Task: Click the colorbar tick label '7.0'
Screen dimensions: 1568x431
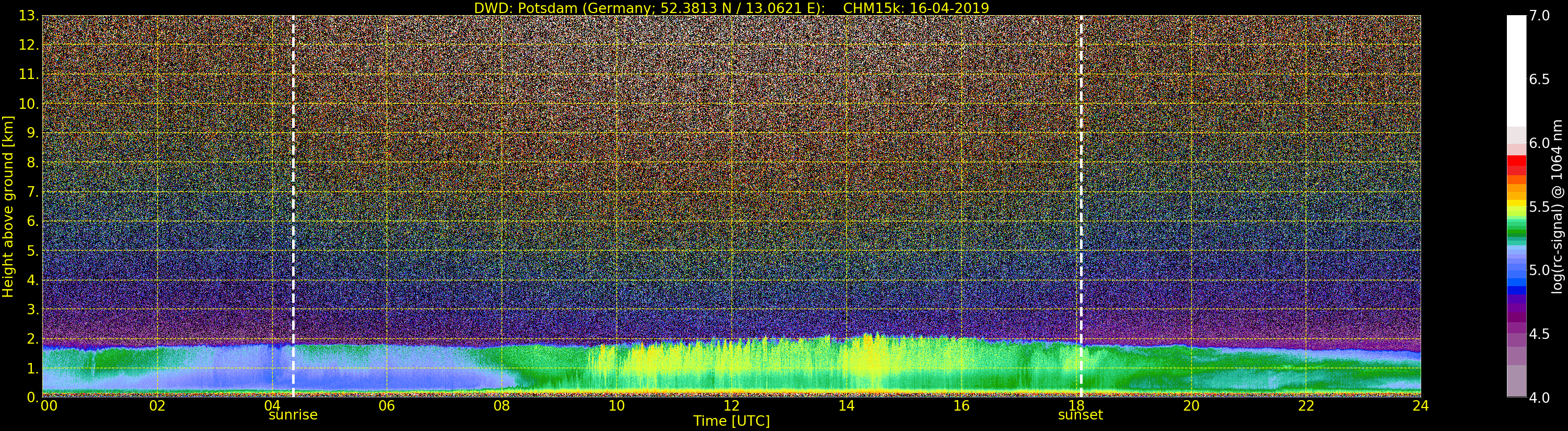Action: coord(1539,16)
